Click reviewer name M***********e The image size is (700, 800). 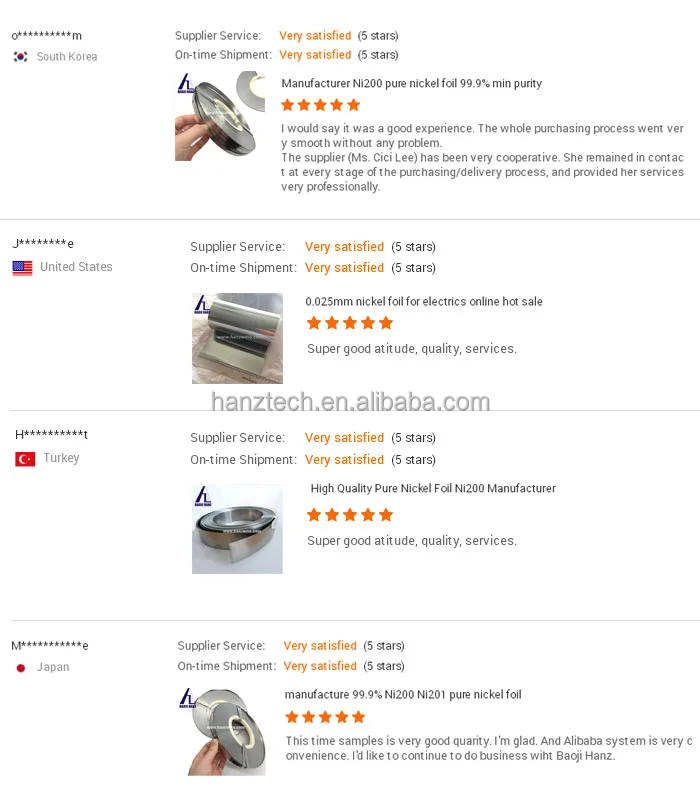coord(50,645)
